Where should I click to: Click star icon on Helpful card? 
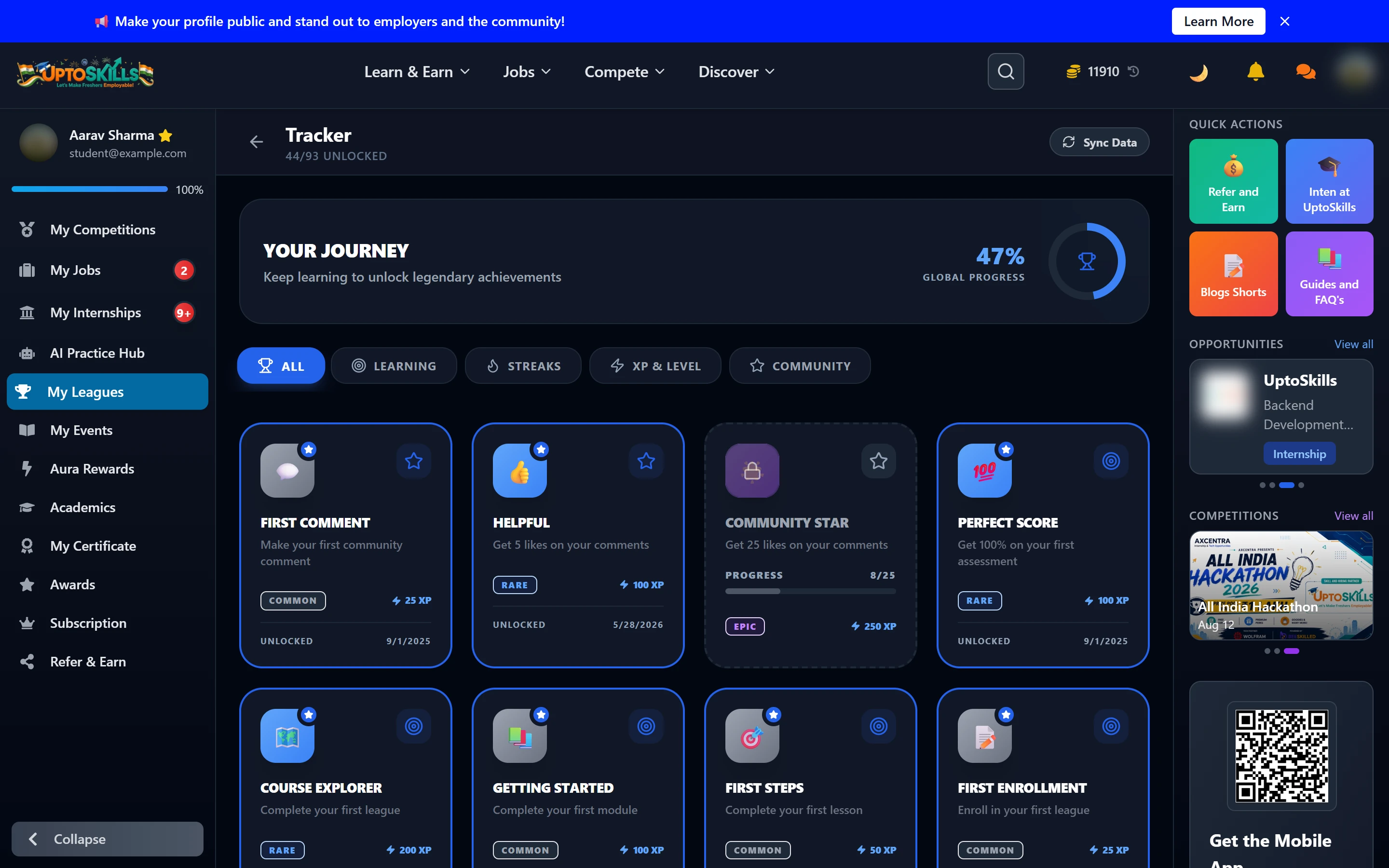coord(646,461)
